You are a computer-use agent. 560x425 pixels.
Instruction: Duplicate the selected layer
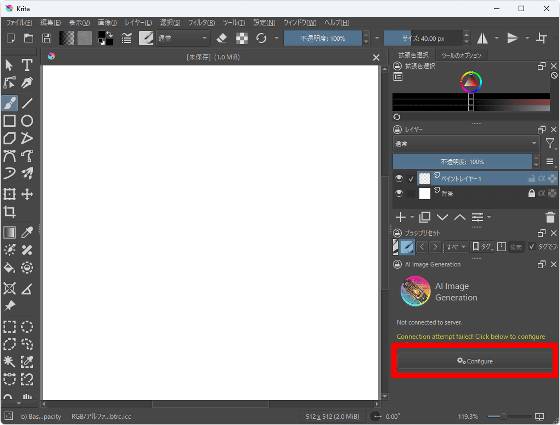click(424, 217)
